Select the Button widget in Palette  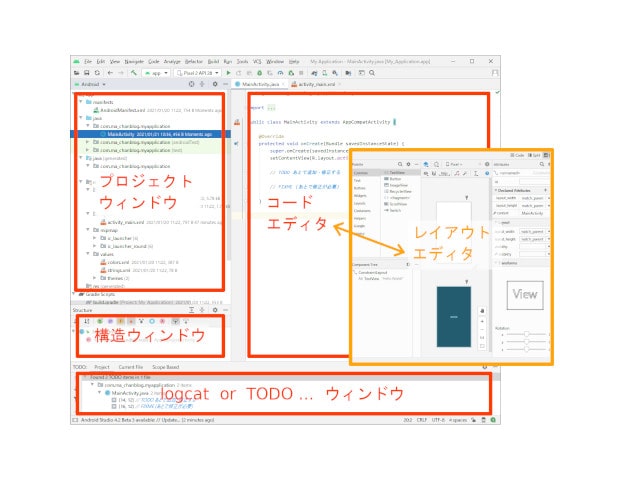click(x=393, y=179)
